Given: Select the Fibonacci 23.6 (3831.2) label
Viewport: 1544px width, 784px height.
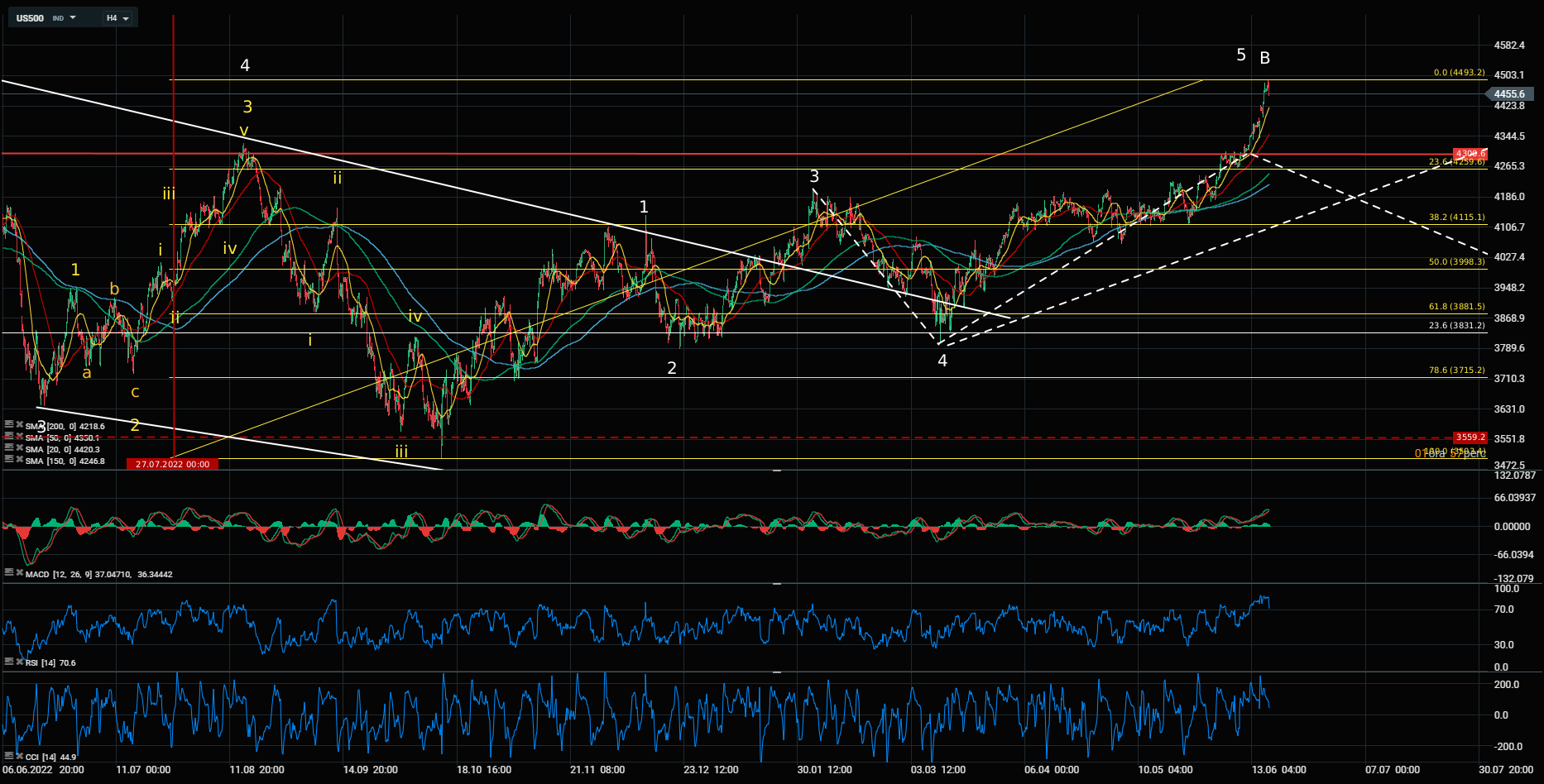Looking at the screenshot, I should tap(1456, 326).
